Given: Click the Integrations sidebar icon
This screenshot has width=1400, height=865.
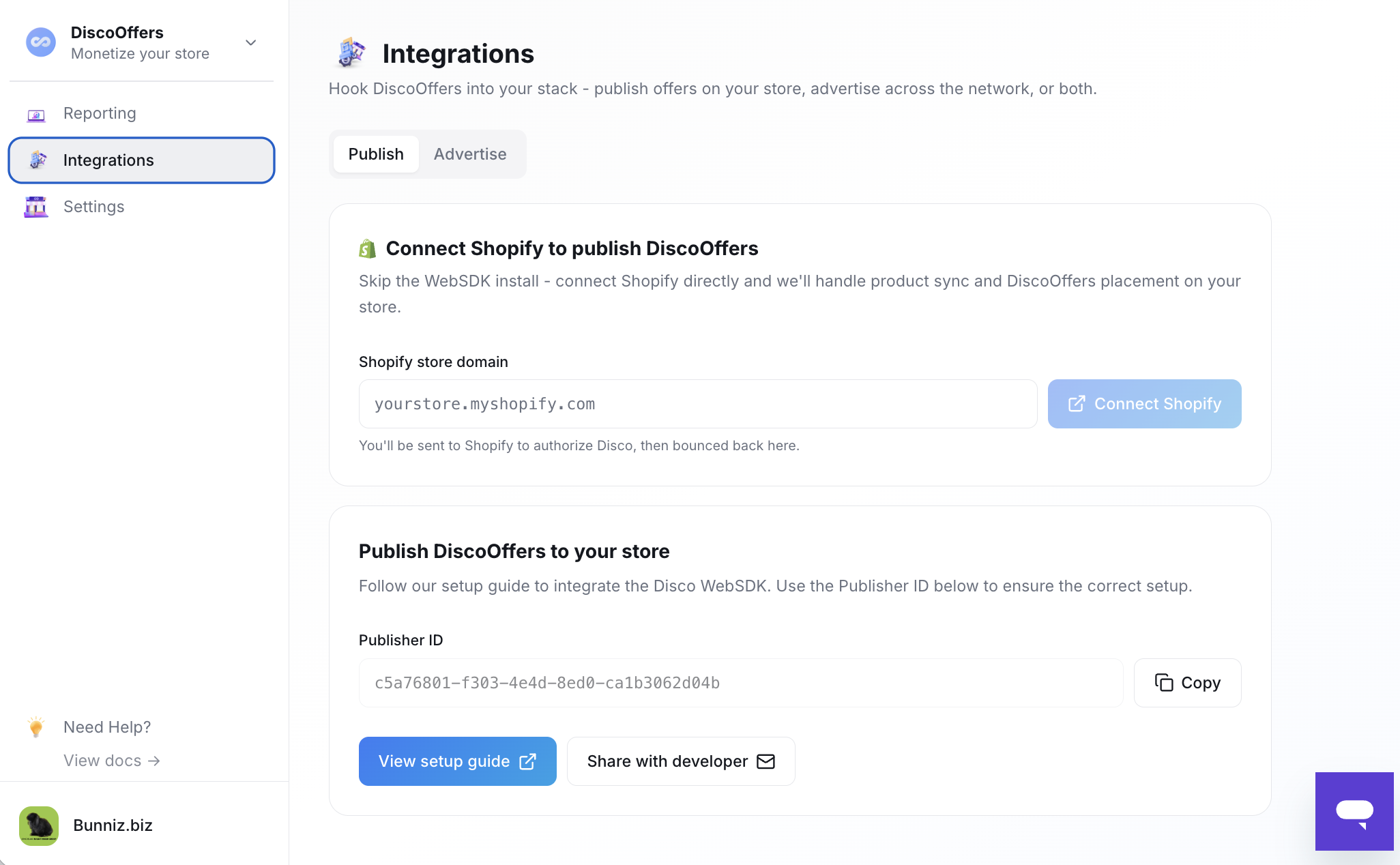Looking at the screenshot, I should point(38,160).
